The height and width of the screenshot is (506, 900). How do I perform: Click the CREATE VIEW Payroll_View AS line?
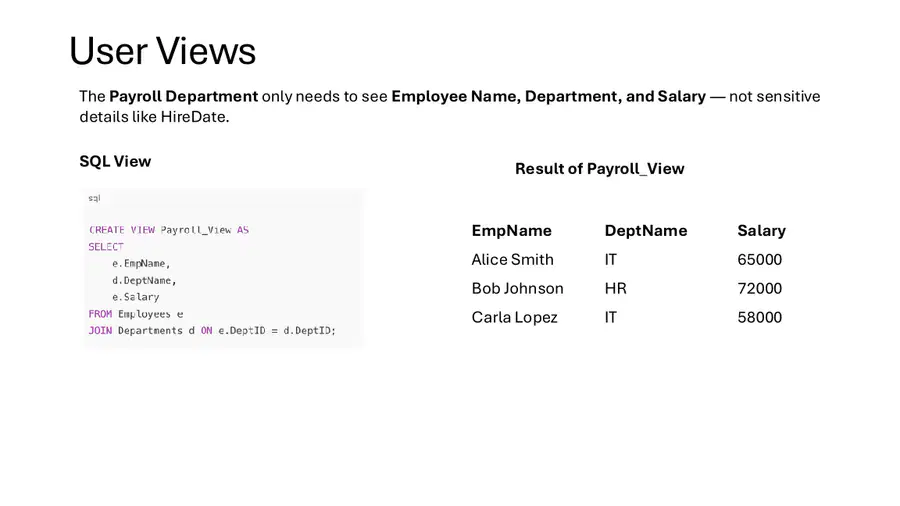click(169, 230)
